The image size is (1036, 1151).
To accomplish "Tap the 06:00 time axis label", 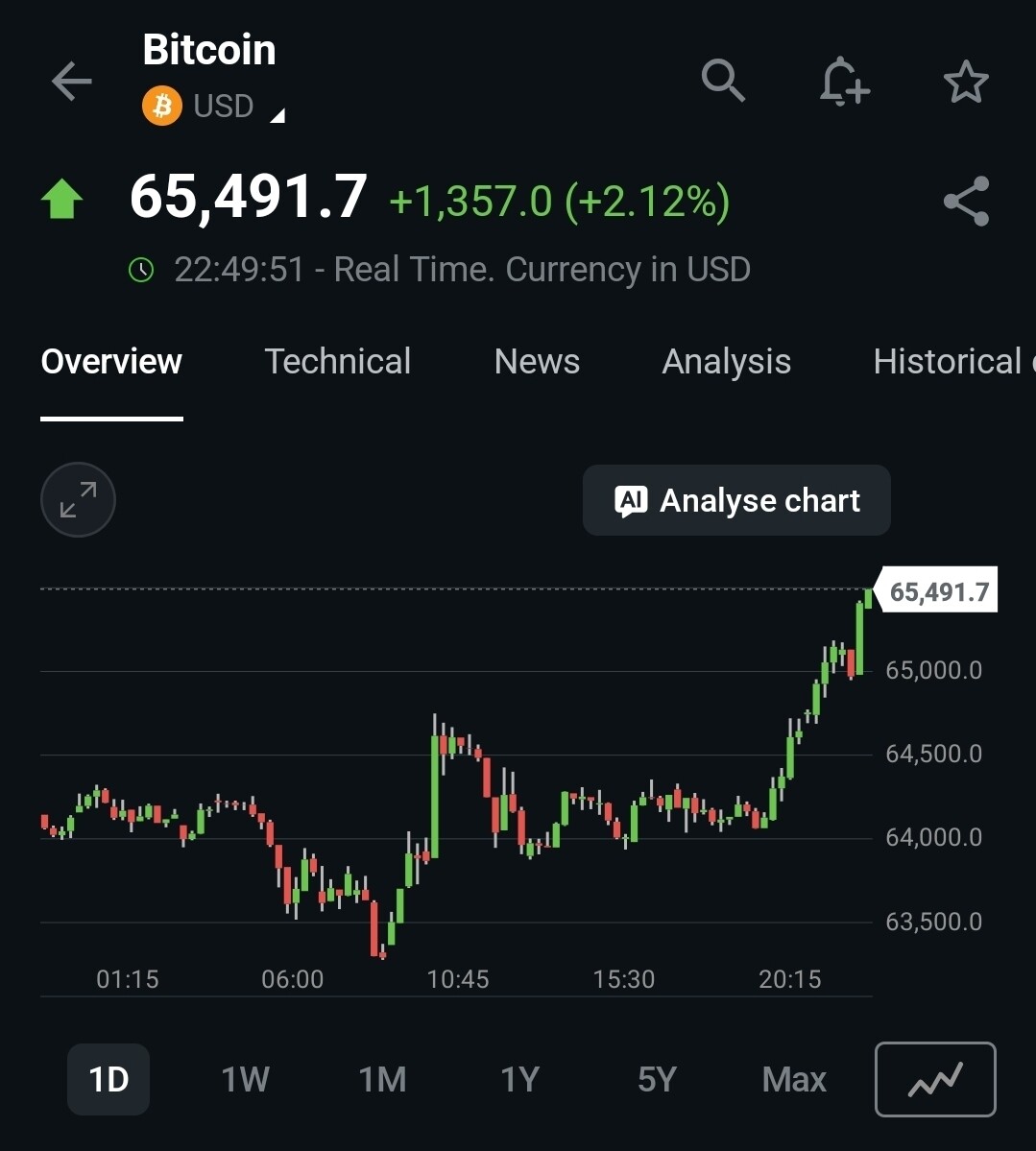I will point(293,979).
